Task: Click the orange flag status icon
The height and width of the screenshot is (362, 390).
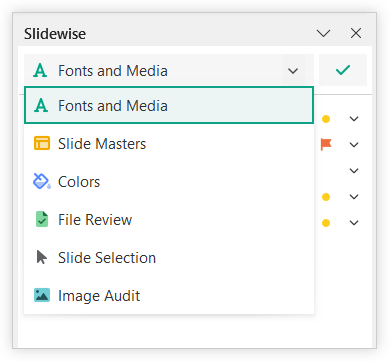Action: pyautogui.click(x=326, y=144)
